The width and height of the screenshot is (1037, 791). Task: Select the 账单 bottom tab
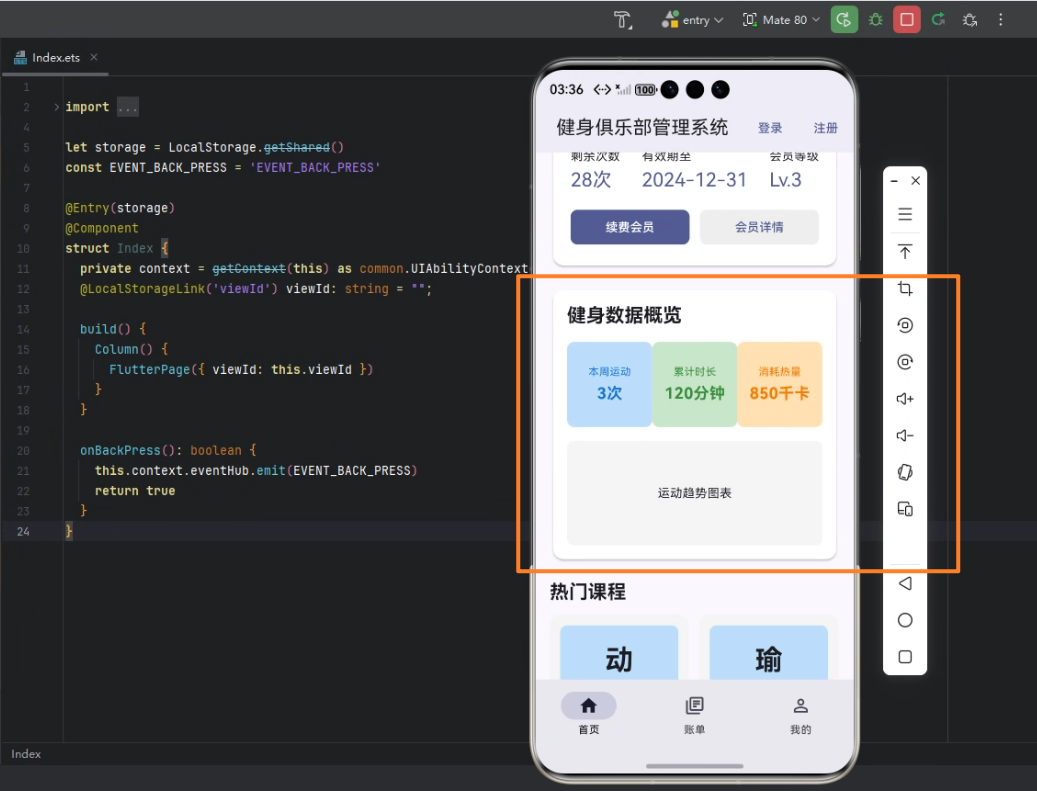coord(694,714)
